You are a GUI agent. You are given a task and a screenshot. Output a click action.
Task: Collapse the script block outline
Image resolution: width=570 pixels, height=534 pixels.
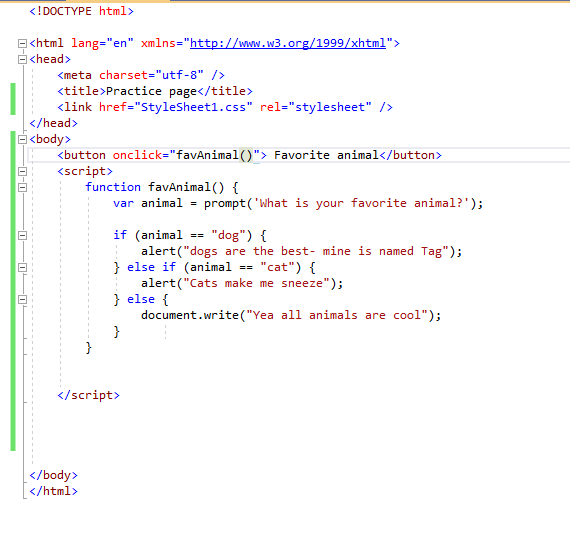[22, 171]
